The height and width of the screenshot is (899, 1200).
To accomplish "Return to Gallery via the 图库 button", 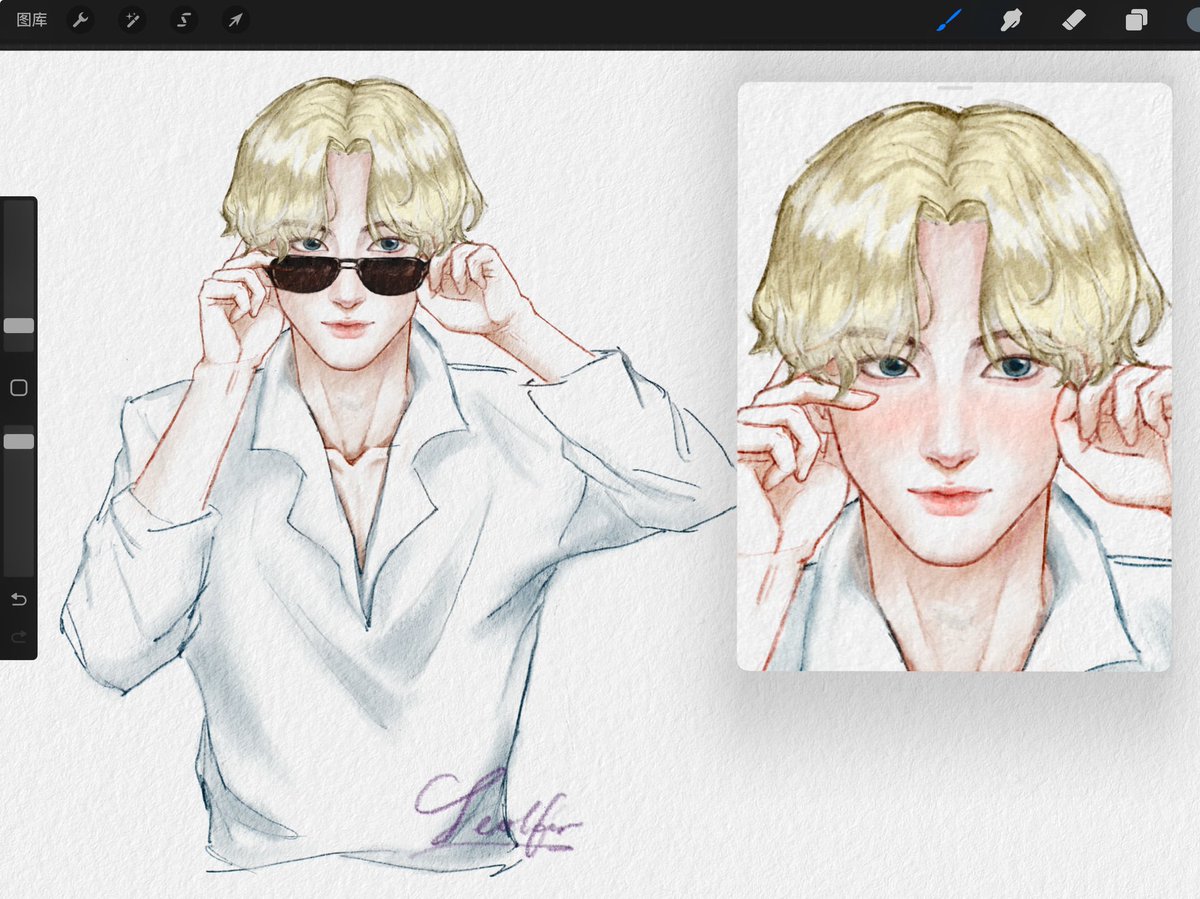I will click(x=31, y=19).
